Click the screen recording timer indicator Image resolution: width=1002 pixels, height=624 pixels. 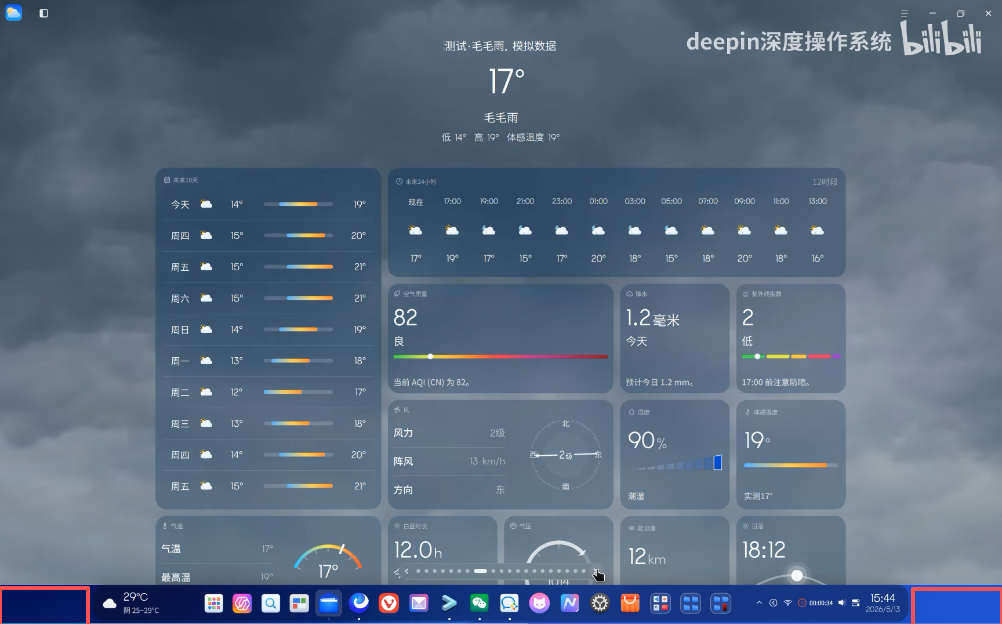pyautogui.click(x=815, y=603)
